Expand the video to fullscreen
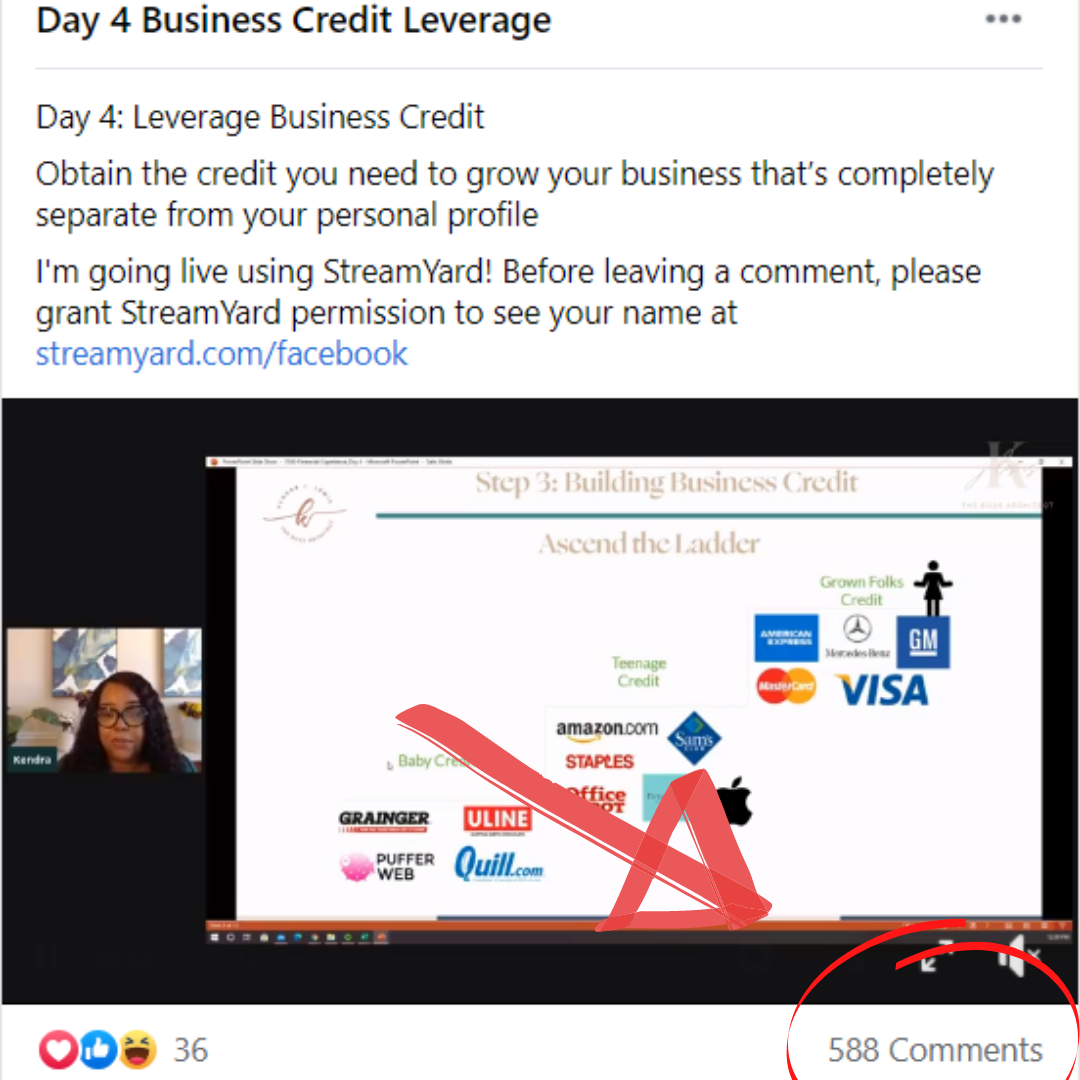 click(937, 955)
